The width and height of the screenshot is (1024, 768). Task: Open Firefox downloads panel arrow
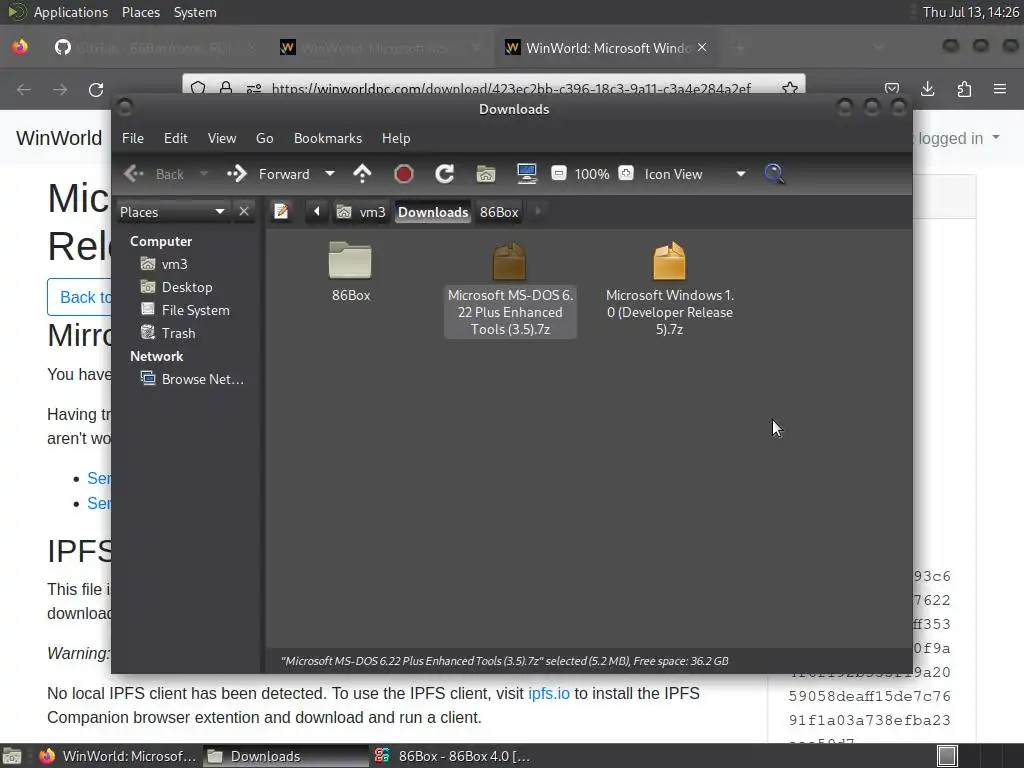click(x=927, y=89)
